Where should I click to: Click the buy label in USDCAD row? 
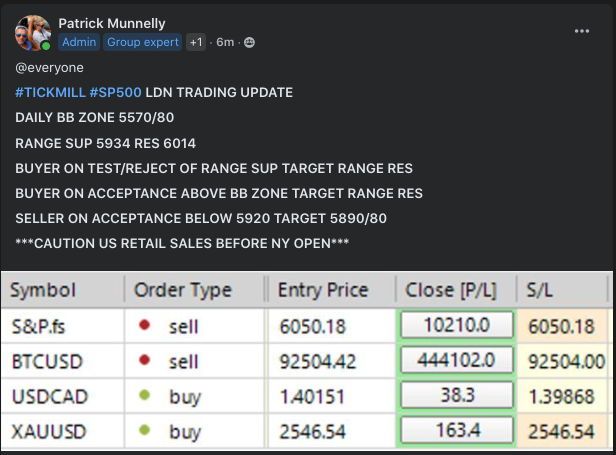point(185,397)
